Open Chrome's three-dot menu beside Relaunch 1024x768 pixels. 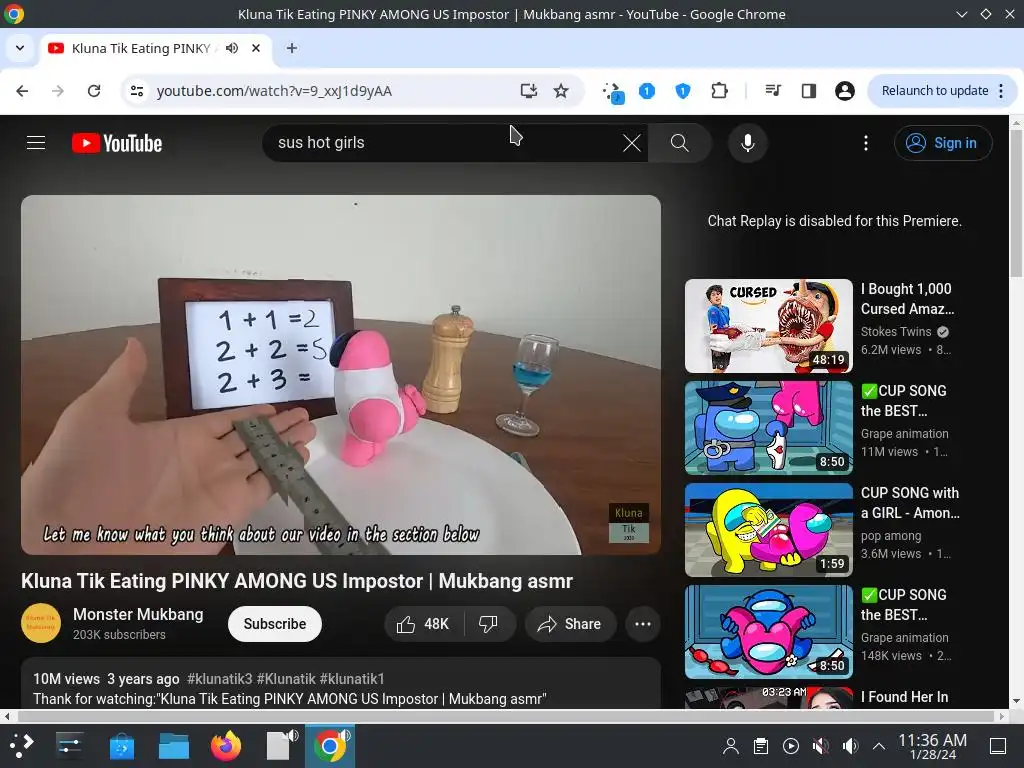1001,91
